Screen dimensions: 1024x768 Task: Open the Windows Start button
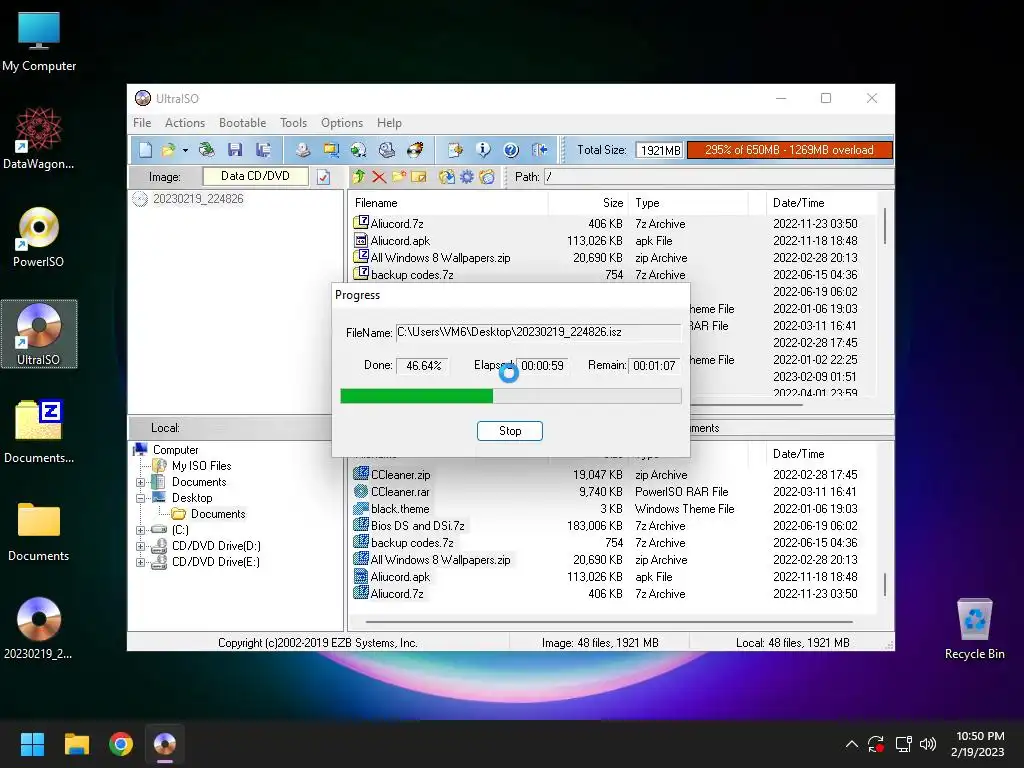click(x=32, y=744)
